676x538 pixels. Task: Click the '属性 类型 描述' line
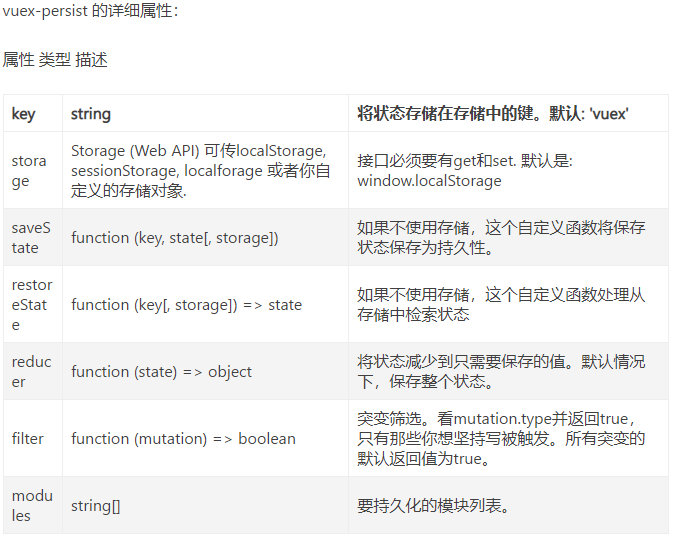click(x=55, y=60)
